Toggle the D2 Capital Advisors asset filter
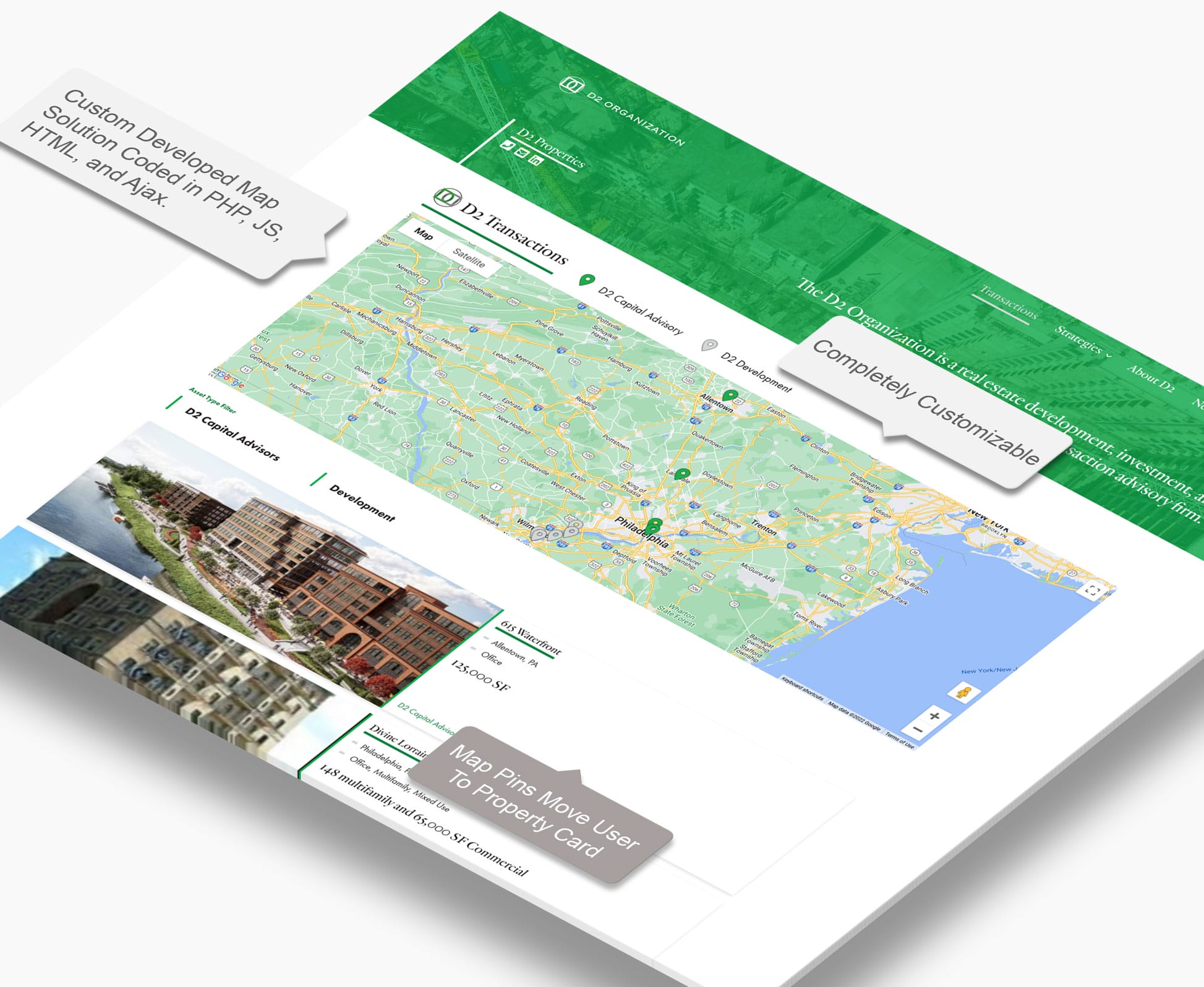 (x=232, y=434)
